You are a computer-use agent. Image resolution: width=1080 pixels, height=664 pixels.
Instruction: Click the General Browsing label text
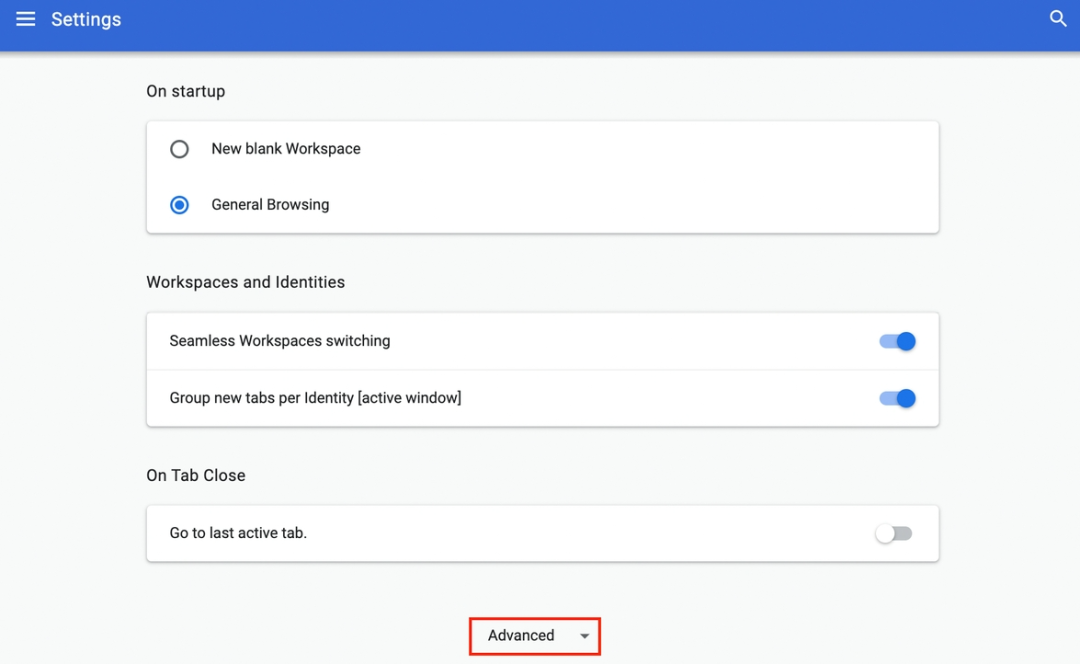(x=270, y=204)
